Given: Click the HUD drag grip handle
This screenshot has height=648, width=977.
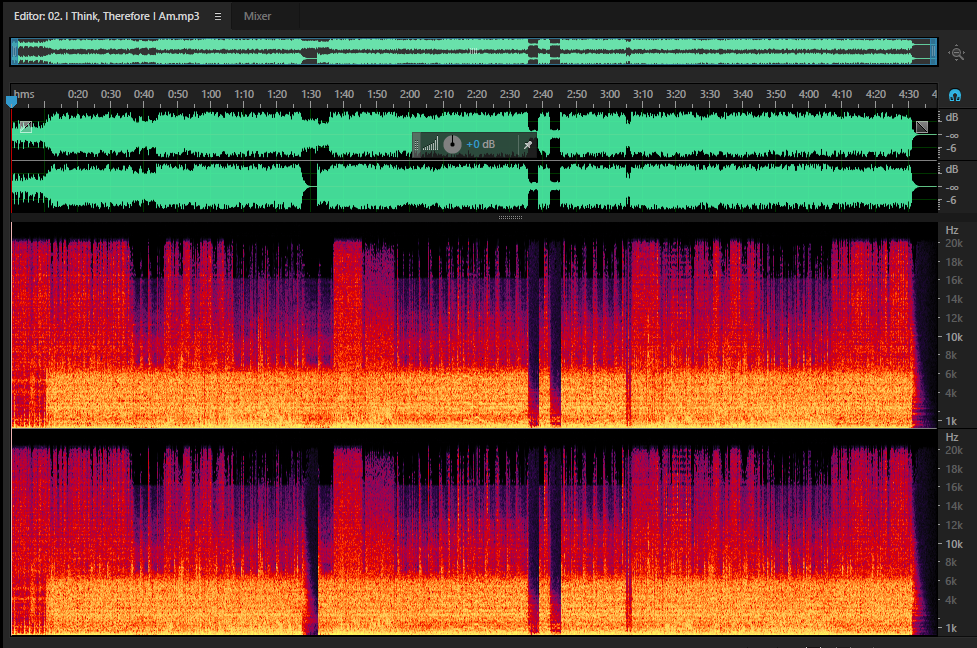Looking at the screenshot, I should 417,145.
